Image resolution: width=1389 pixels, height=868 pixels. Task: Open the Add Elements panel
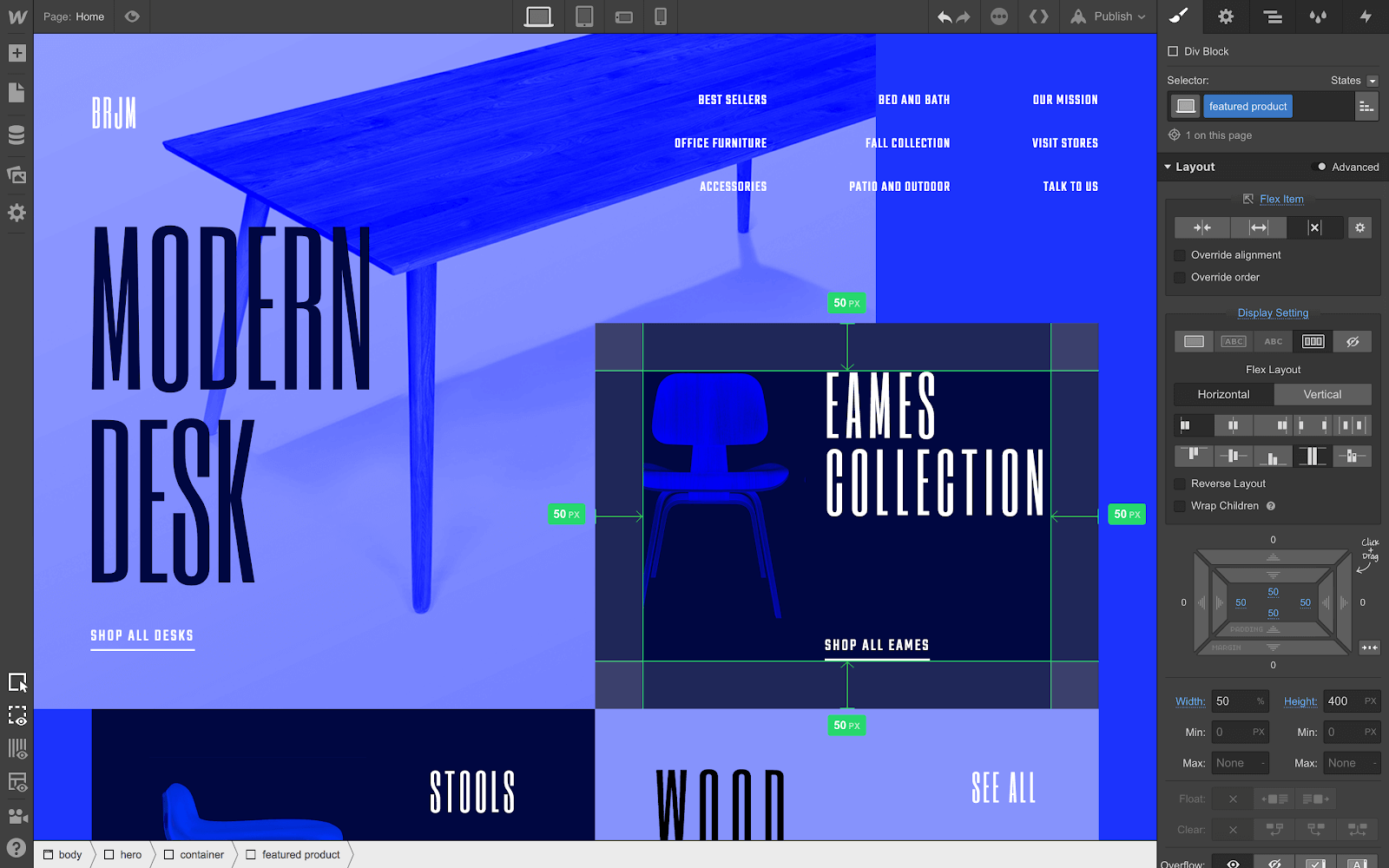(16, 53)
